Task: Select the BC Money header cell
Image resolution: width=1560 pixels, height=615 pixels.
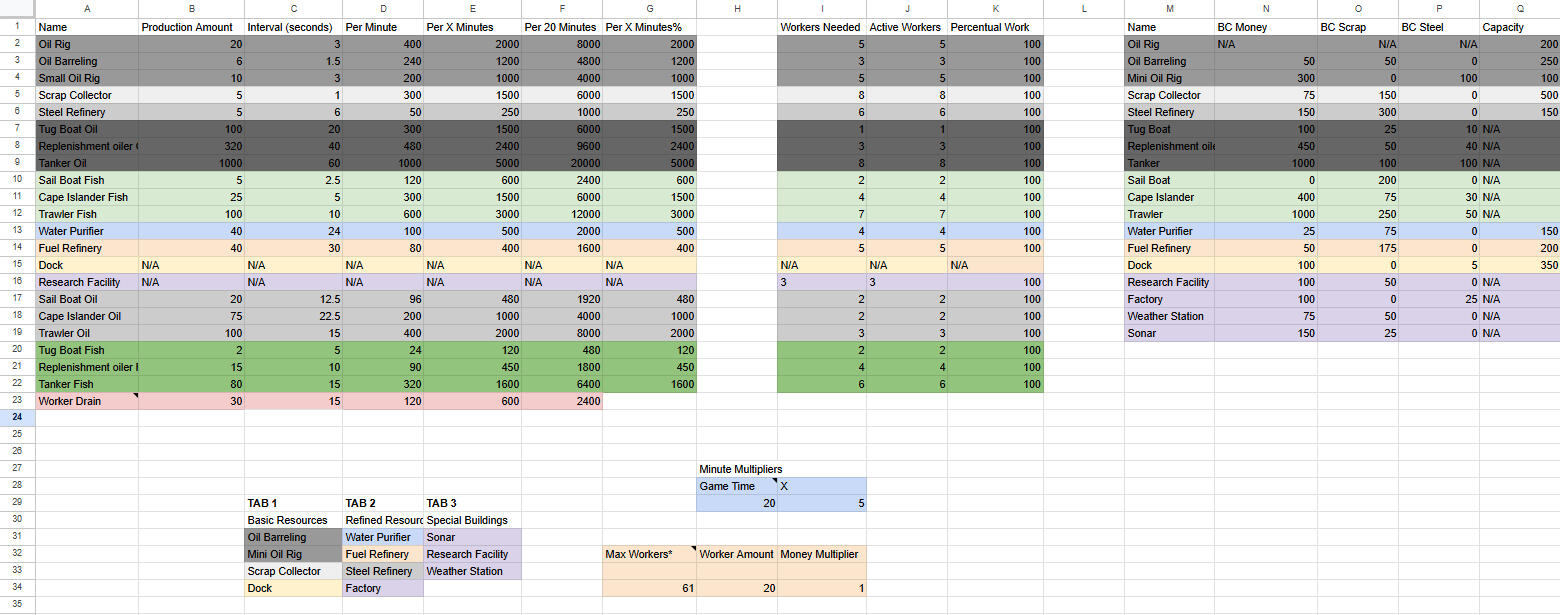Action: 1265,27
